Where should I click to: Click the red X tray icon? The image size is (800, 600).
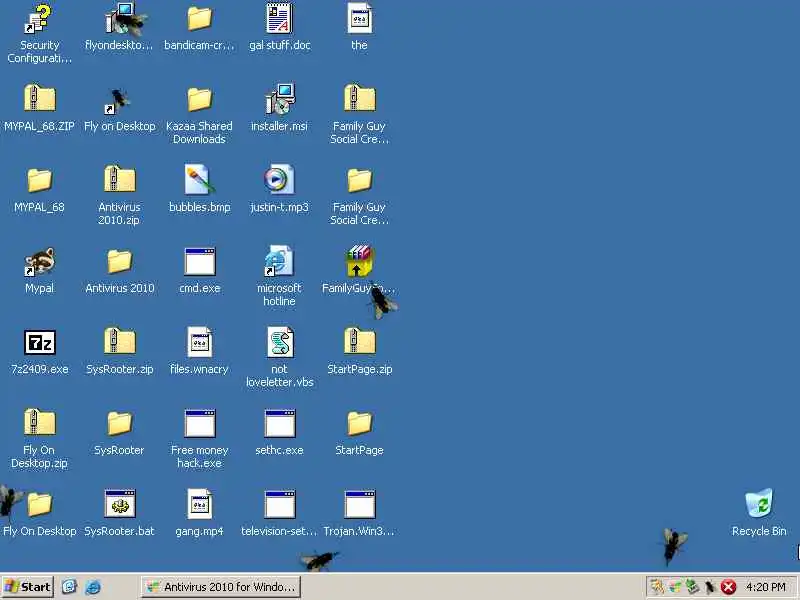click(x=729, y=588)
